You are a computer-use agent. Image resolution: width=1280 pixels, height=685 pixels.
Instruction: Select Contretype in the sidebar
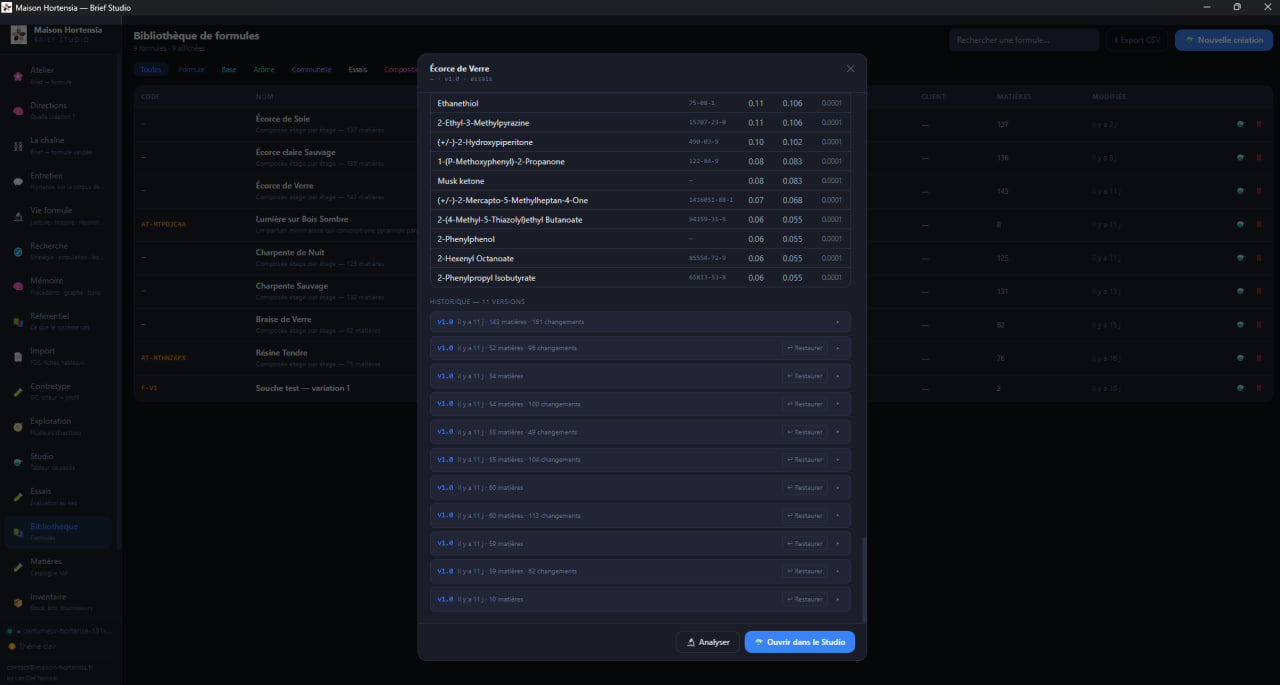(58, 391)
